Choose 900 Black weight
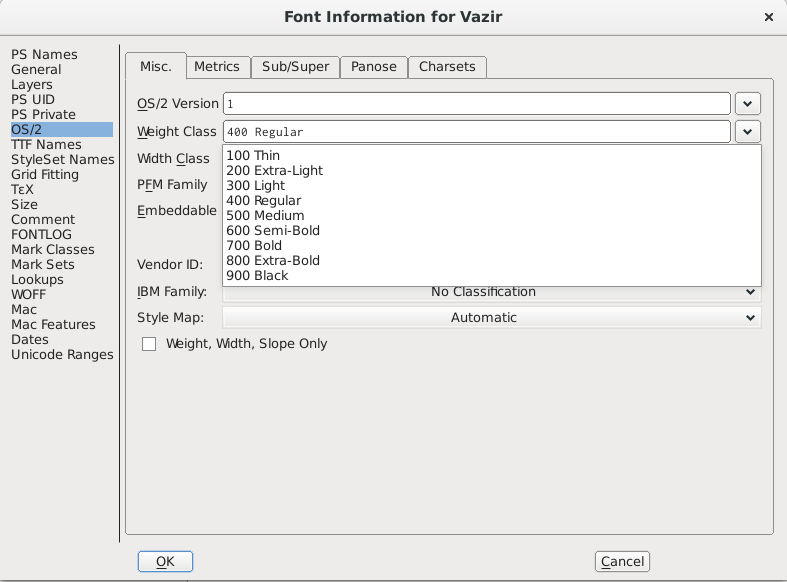This screenshot has height=582, width=787. 492,276
